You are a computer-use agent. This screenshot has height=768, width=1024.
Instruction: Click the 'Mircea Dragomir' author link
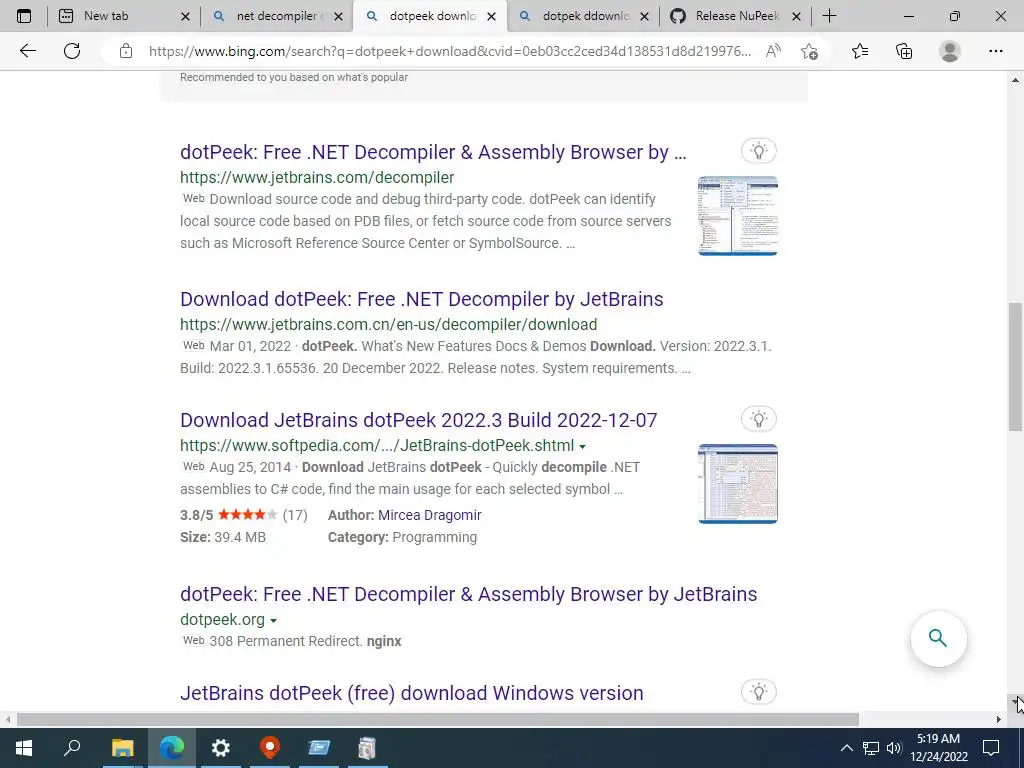point(430,515)
